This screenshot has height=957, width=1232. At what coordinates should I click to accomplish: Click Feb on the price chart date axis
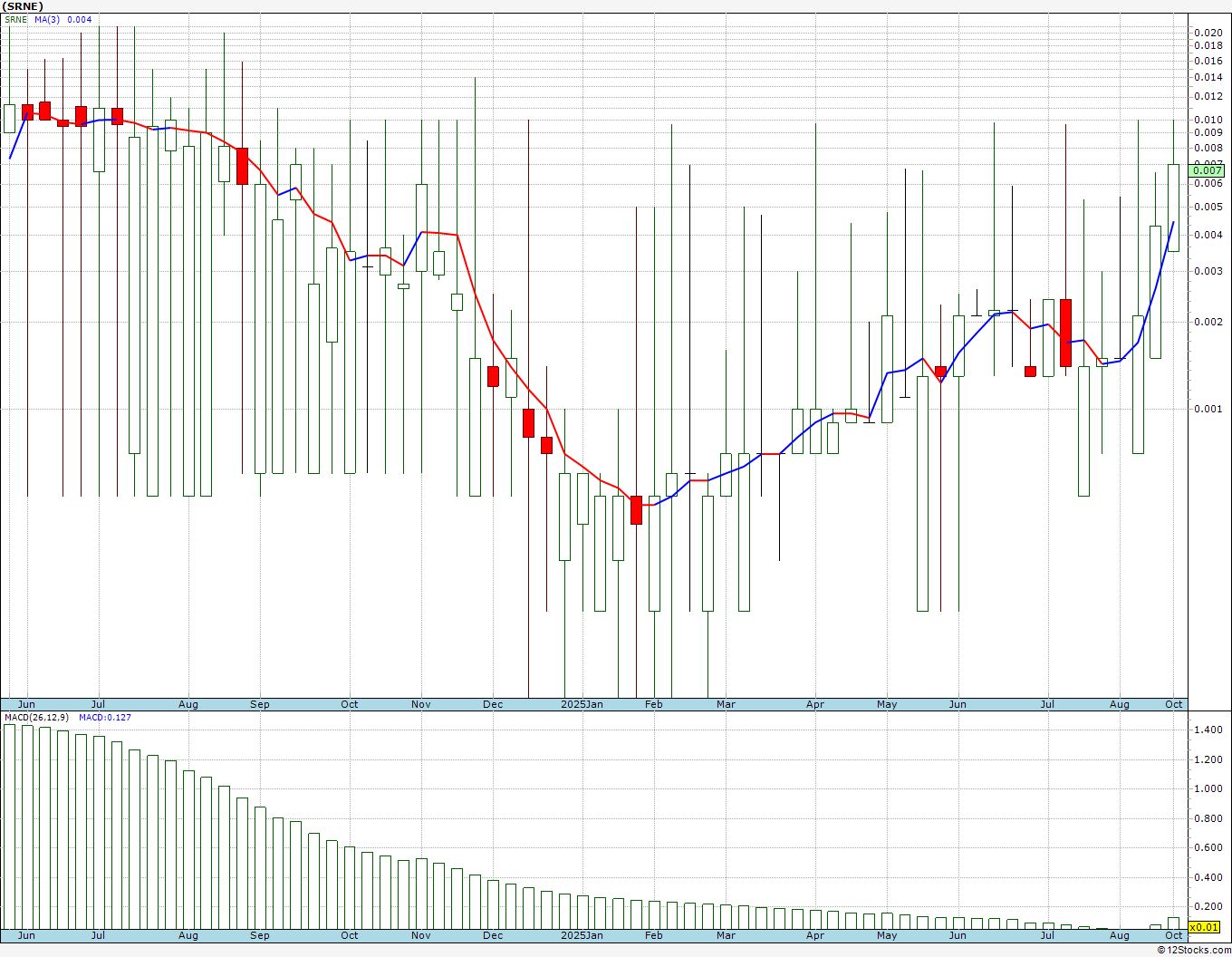653,704
